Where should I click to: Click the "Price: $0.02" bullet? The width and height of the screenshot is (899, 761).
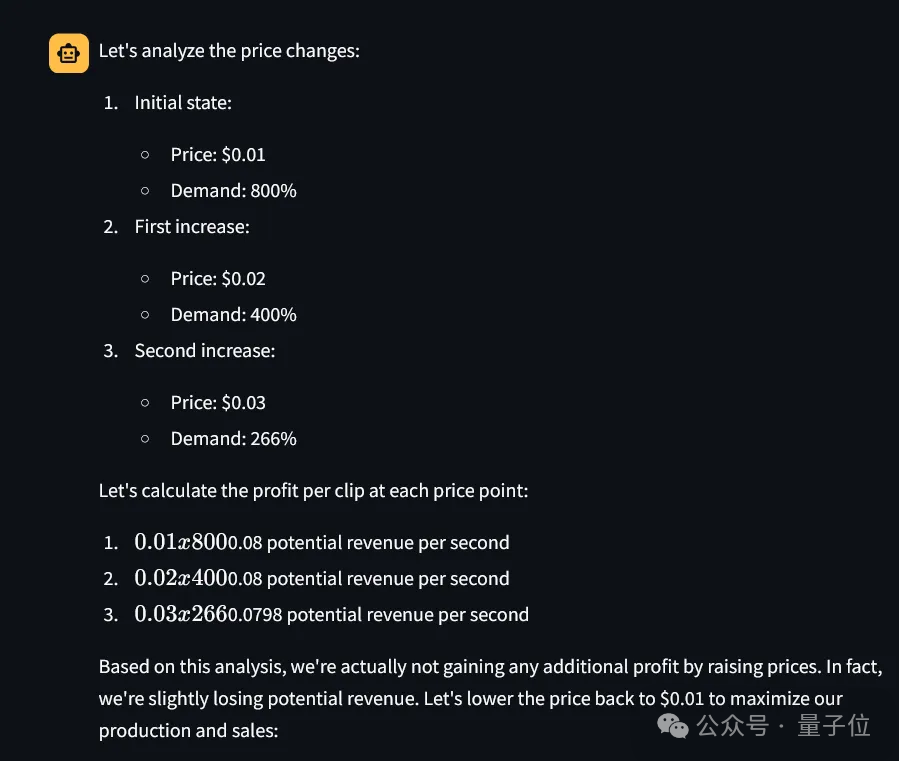(x=218, y=279)
